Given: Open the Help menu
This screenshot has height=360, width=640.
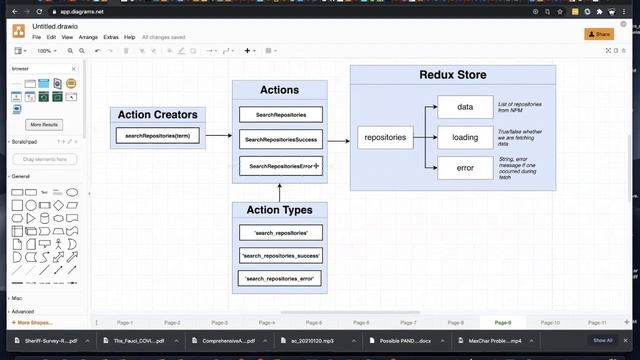Looking at the screenshot, I should click(x=129, y=37).
